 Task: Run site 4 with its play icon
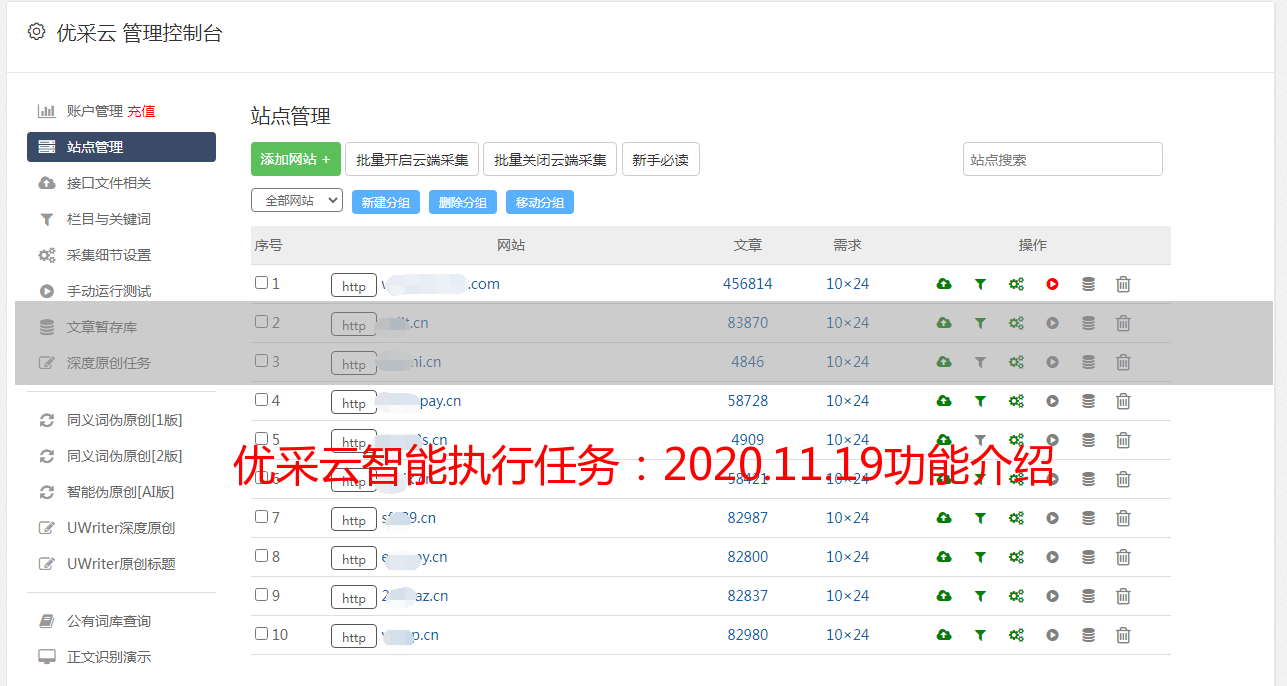click(1052, 401)
